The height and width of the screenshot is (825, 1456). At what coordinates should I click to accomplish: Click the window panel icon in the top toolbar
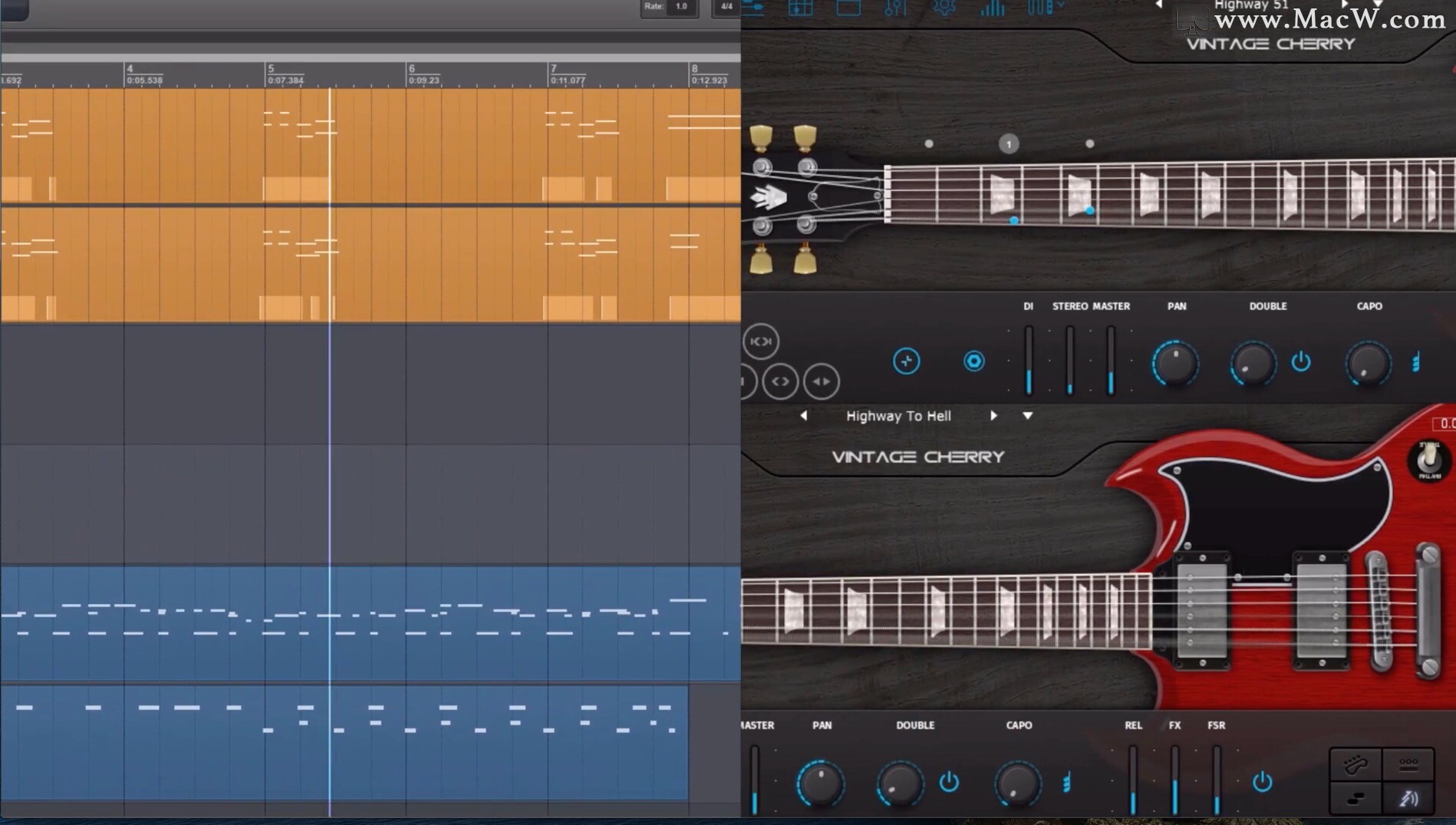848,8
